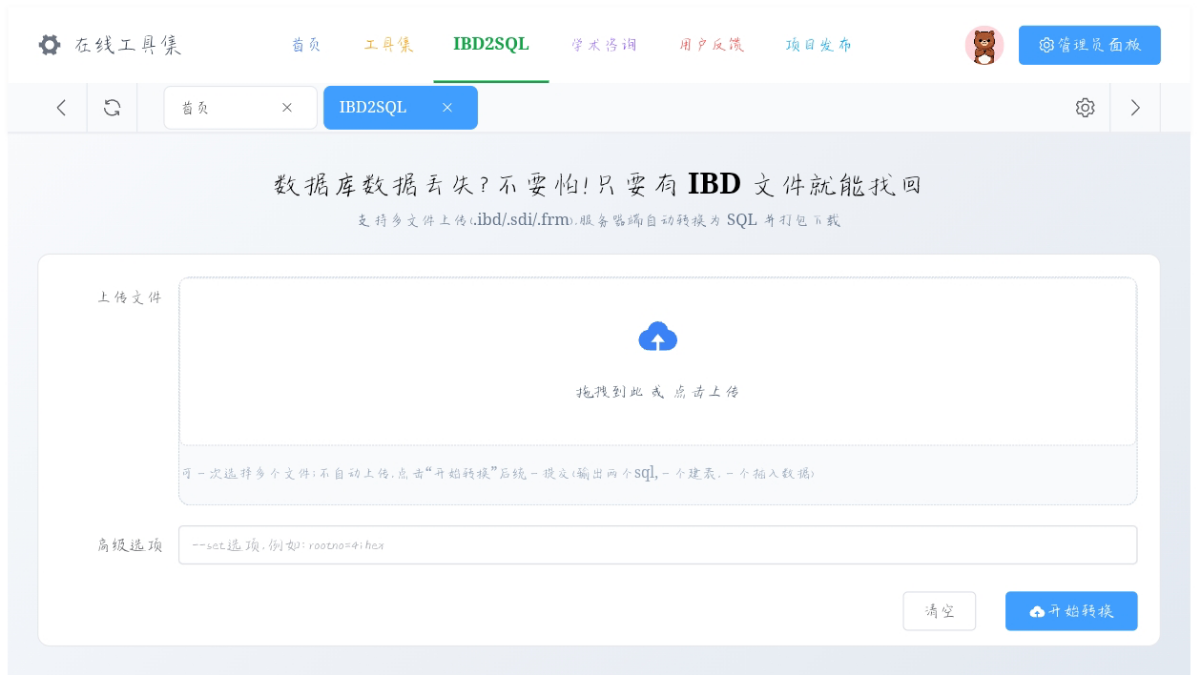Focus the 高级选项 --set input field
Image resolution: width=1200 pixels, height=675 pixels.
658,545
